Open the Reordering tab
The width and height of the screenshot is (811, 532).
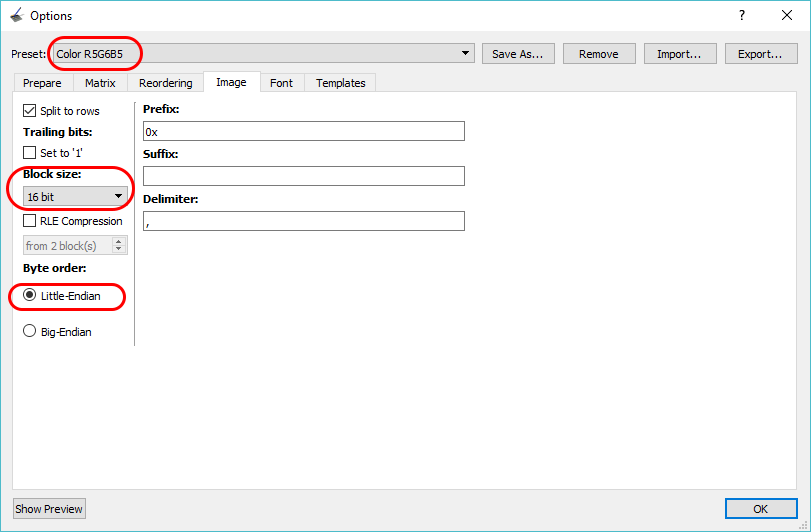click(165, 83)
